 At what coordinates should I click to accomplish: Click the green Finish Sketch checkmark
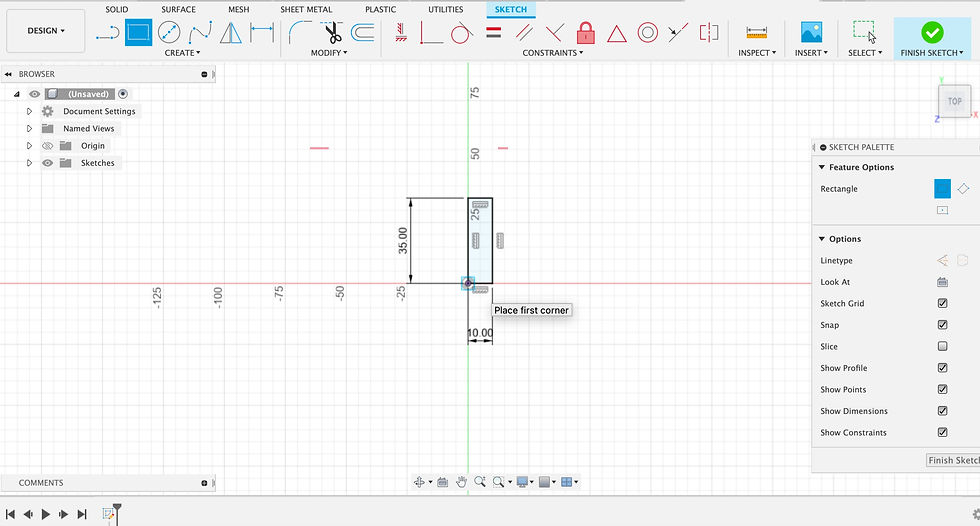(932, 32)
